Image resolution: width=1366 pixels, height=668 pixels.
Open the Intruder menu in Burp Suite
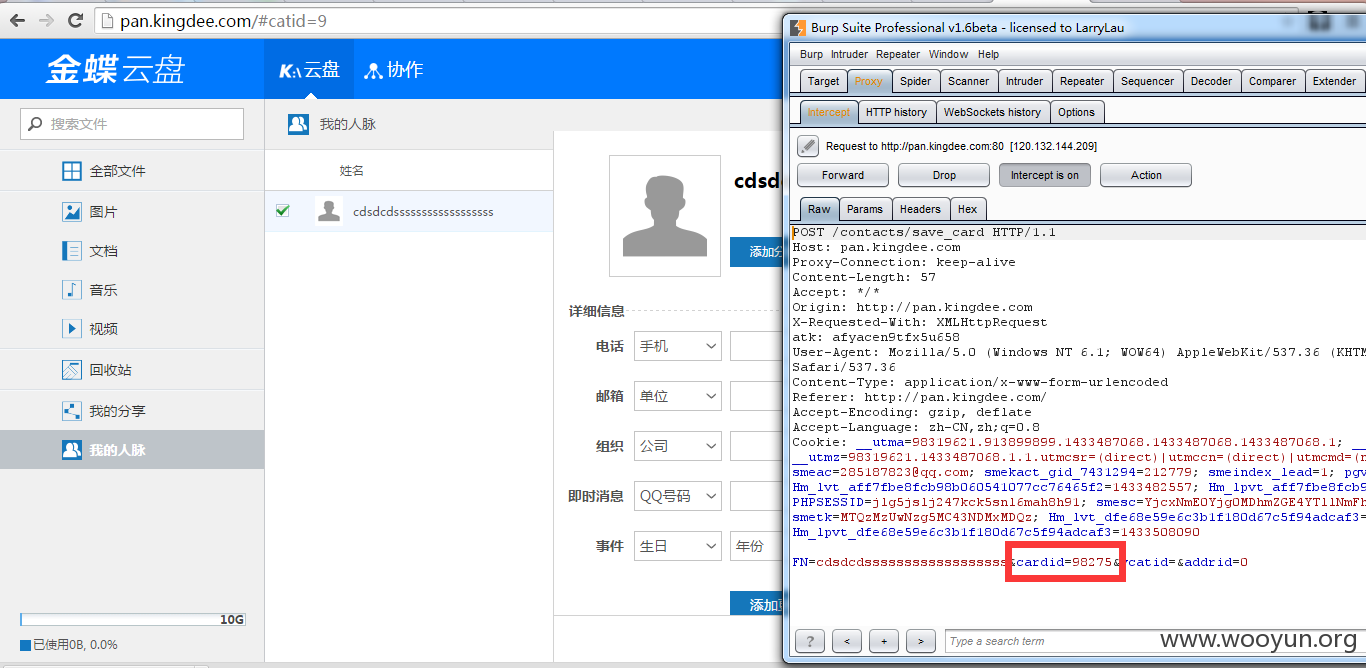point(849,54)
